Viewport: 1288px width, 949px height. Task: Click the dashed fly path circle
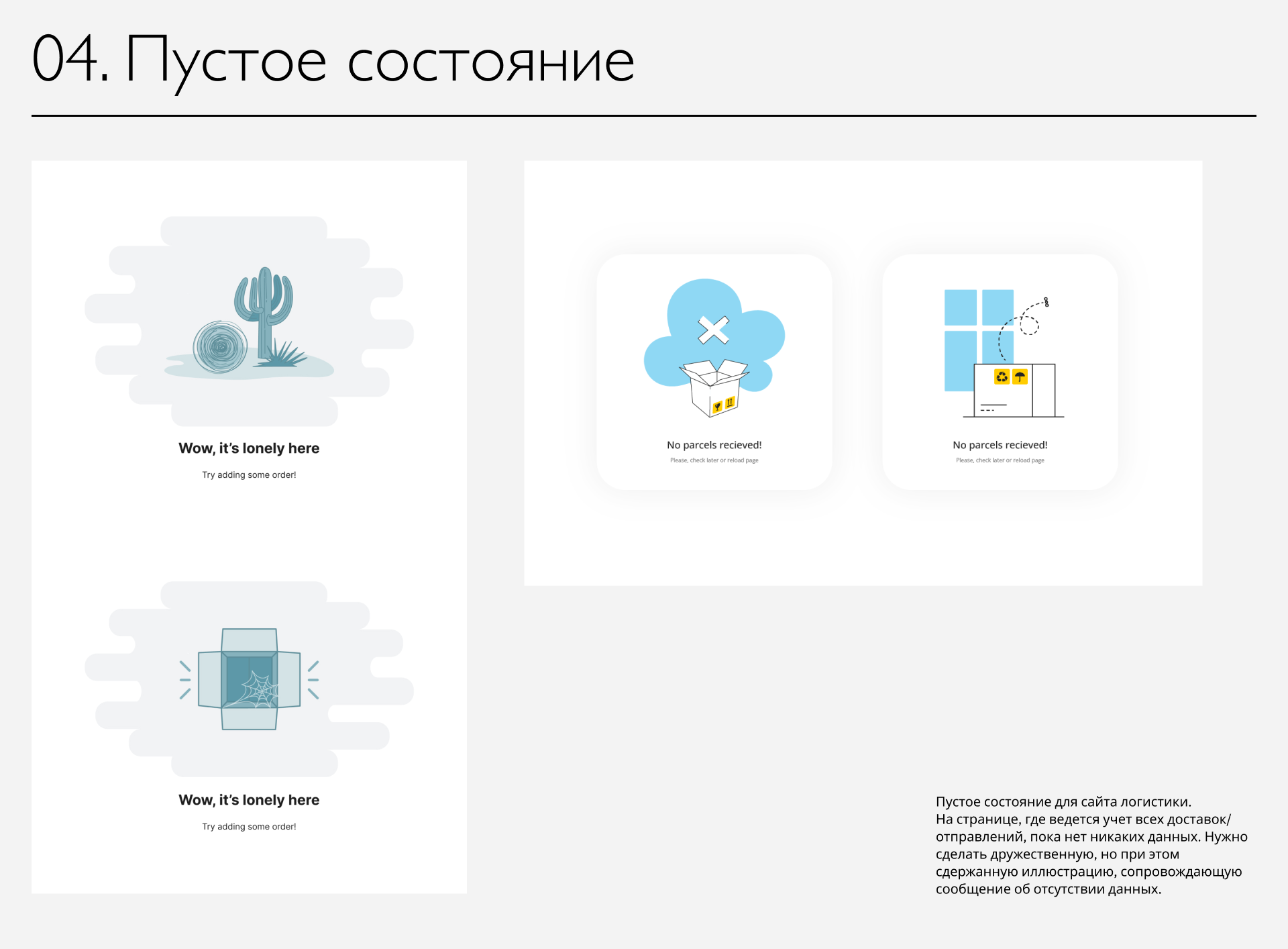[1029, 326]
